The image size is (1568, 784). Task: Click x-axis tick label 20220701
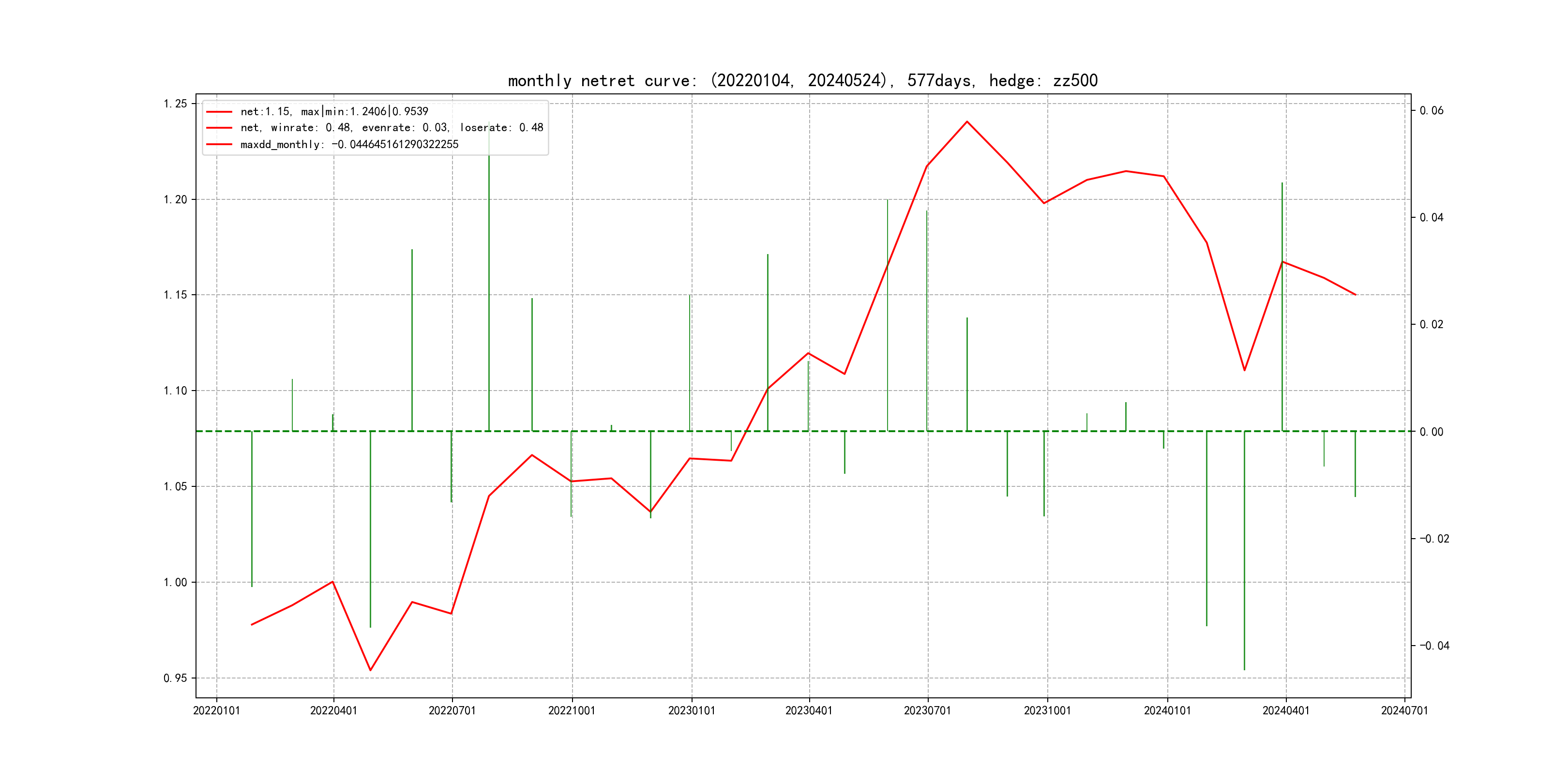(x=452, y=711)
